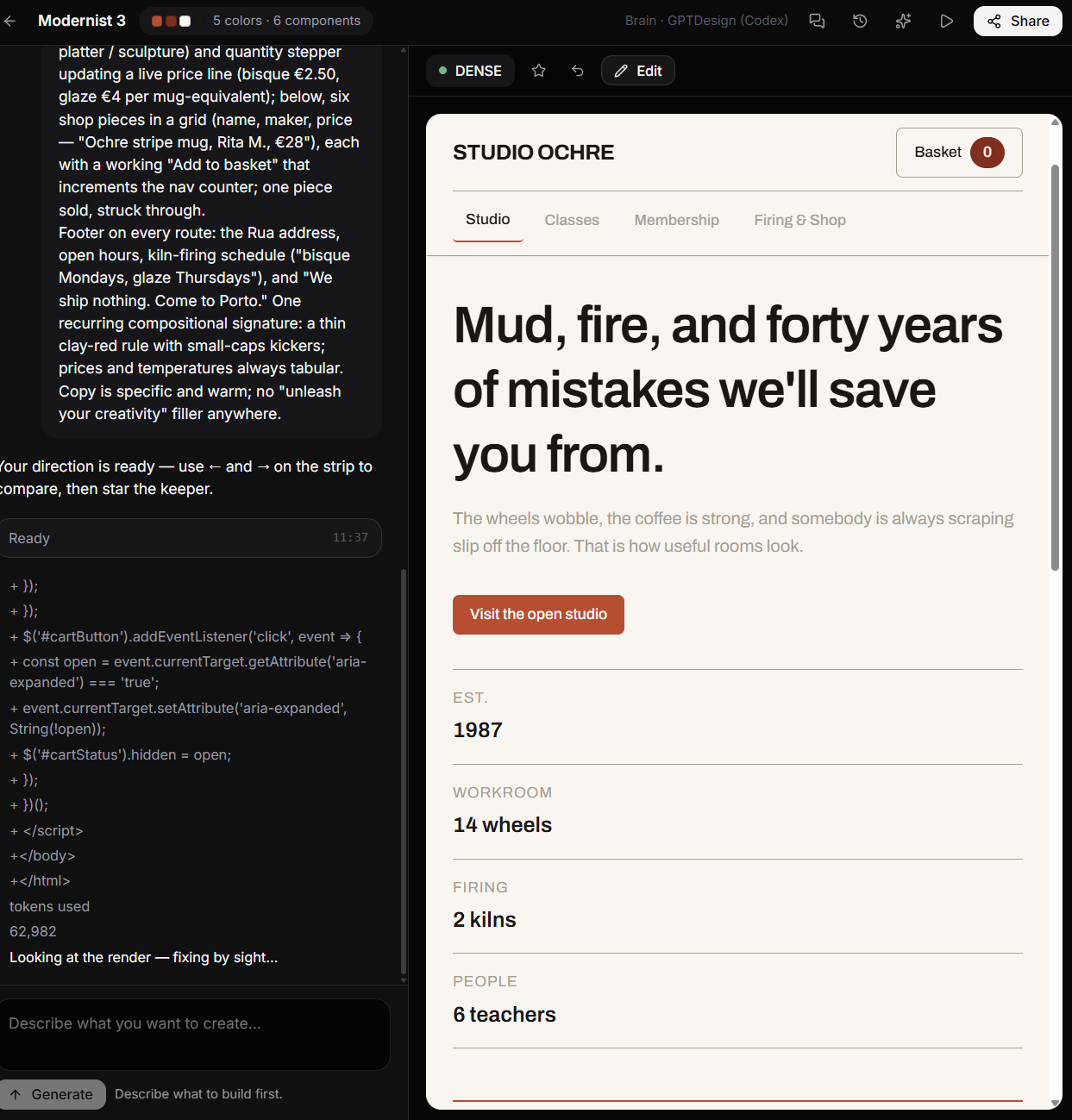This screenshot has height=1120, width=1072.
Task: Select the Studio tab
Action: pos(488,220)
